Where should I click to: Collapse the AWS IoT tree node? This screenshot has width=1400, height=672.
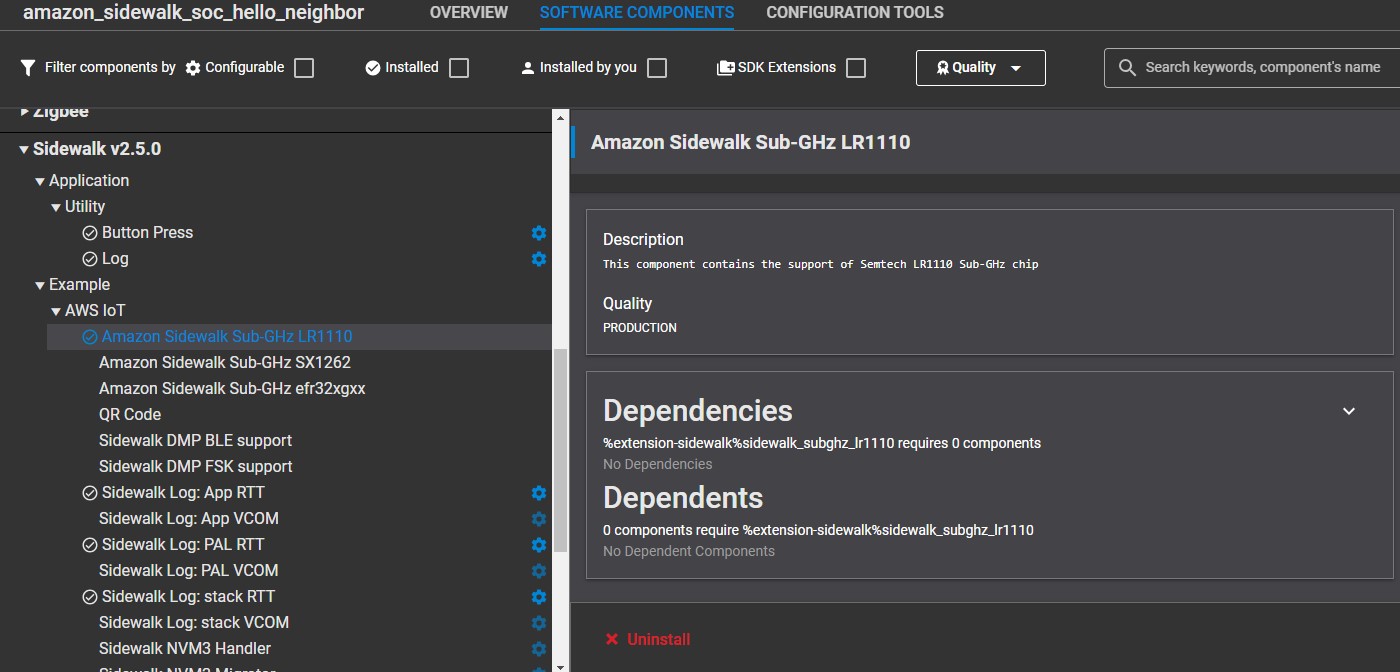pyautogui.click(x=55, y=310)
